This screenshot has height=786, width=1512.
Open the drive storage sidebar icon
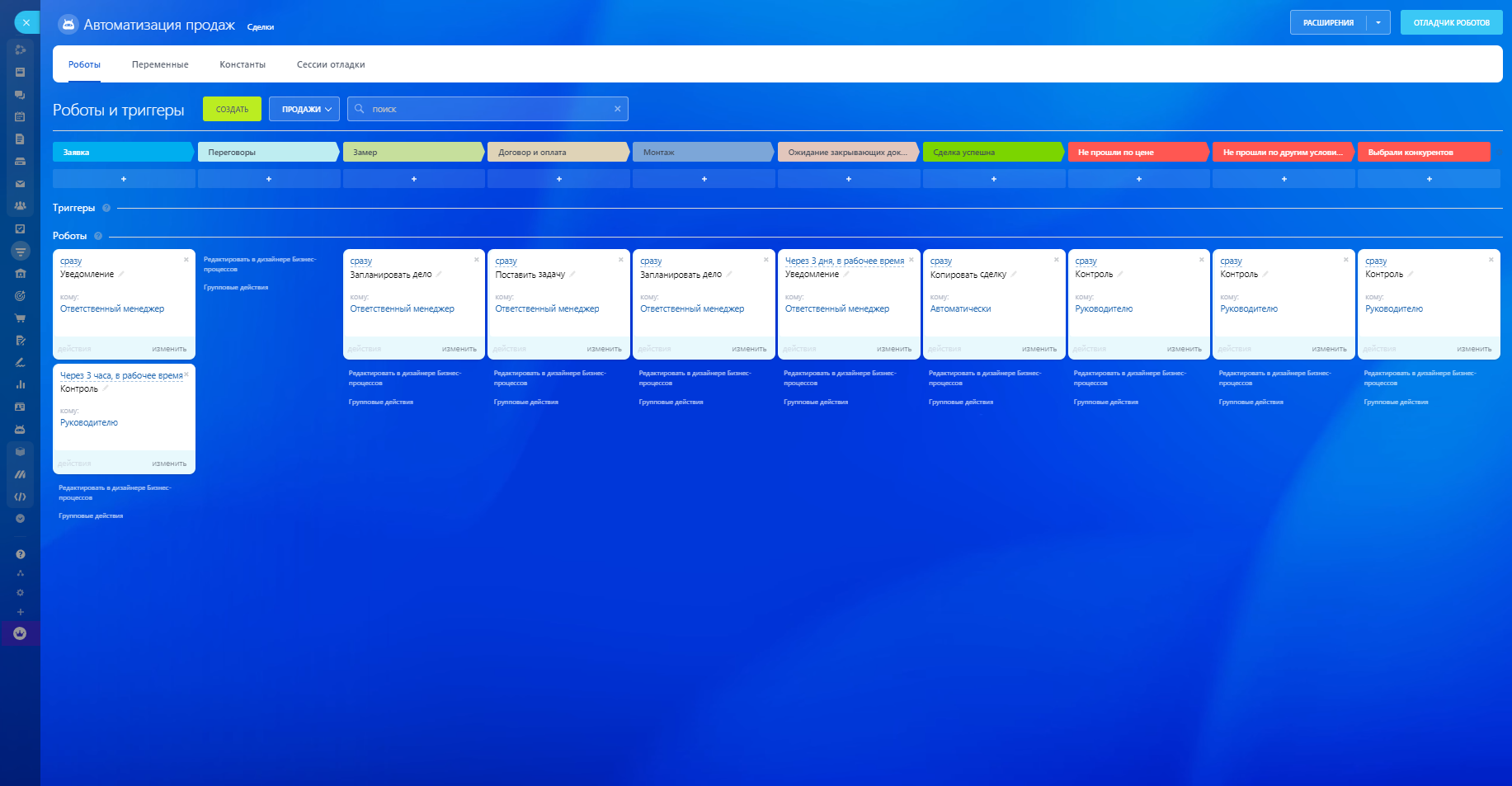coord(21,162)
